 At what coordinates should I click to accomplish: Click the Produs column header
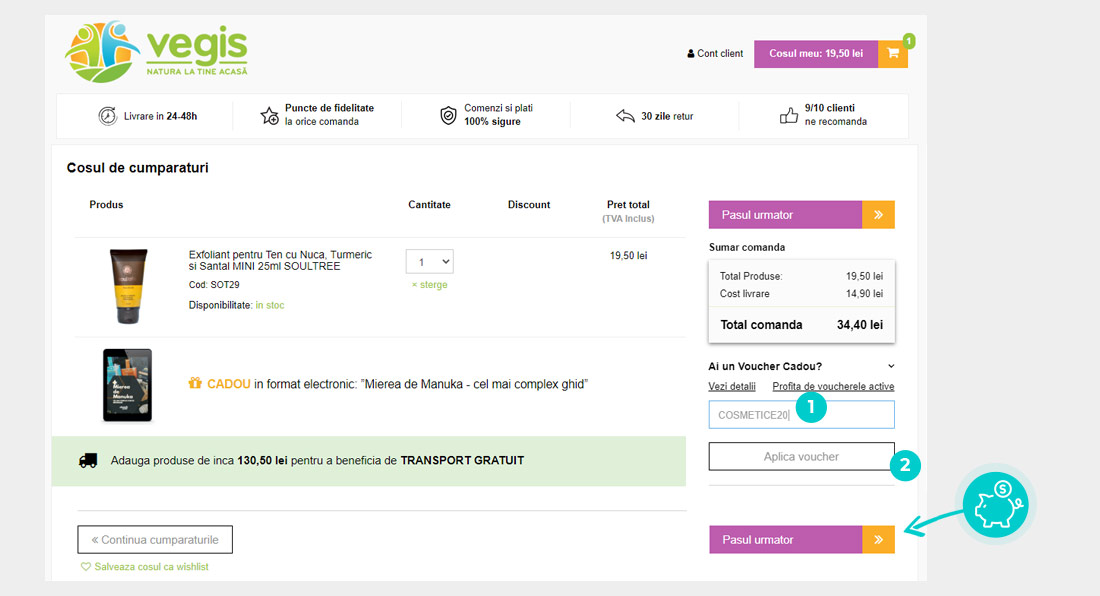(x=106, y=205)
